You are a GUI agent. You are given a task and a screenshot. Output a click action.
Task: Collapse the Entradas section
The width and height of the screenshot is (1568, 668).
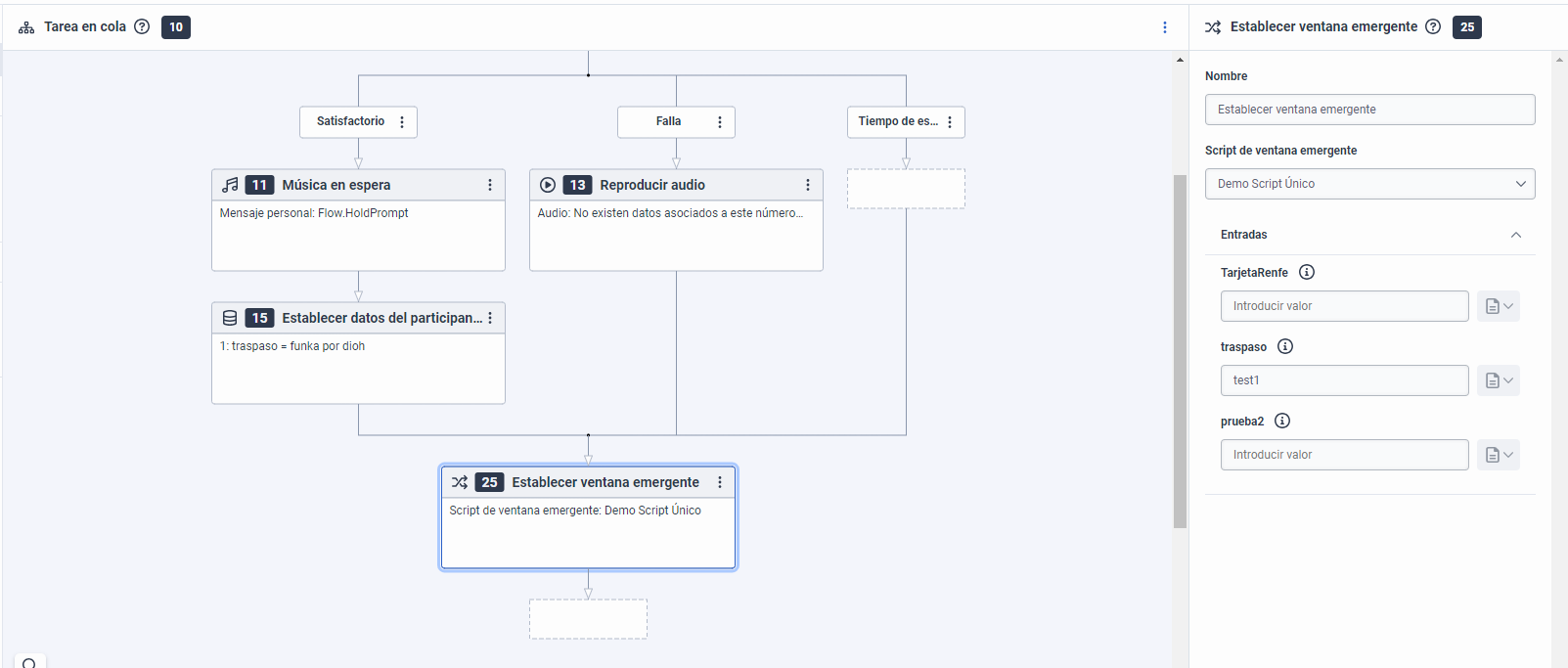click(1515, 235)
